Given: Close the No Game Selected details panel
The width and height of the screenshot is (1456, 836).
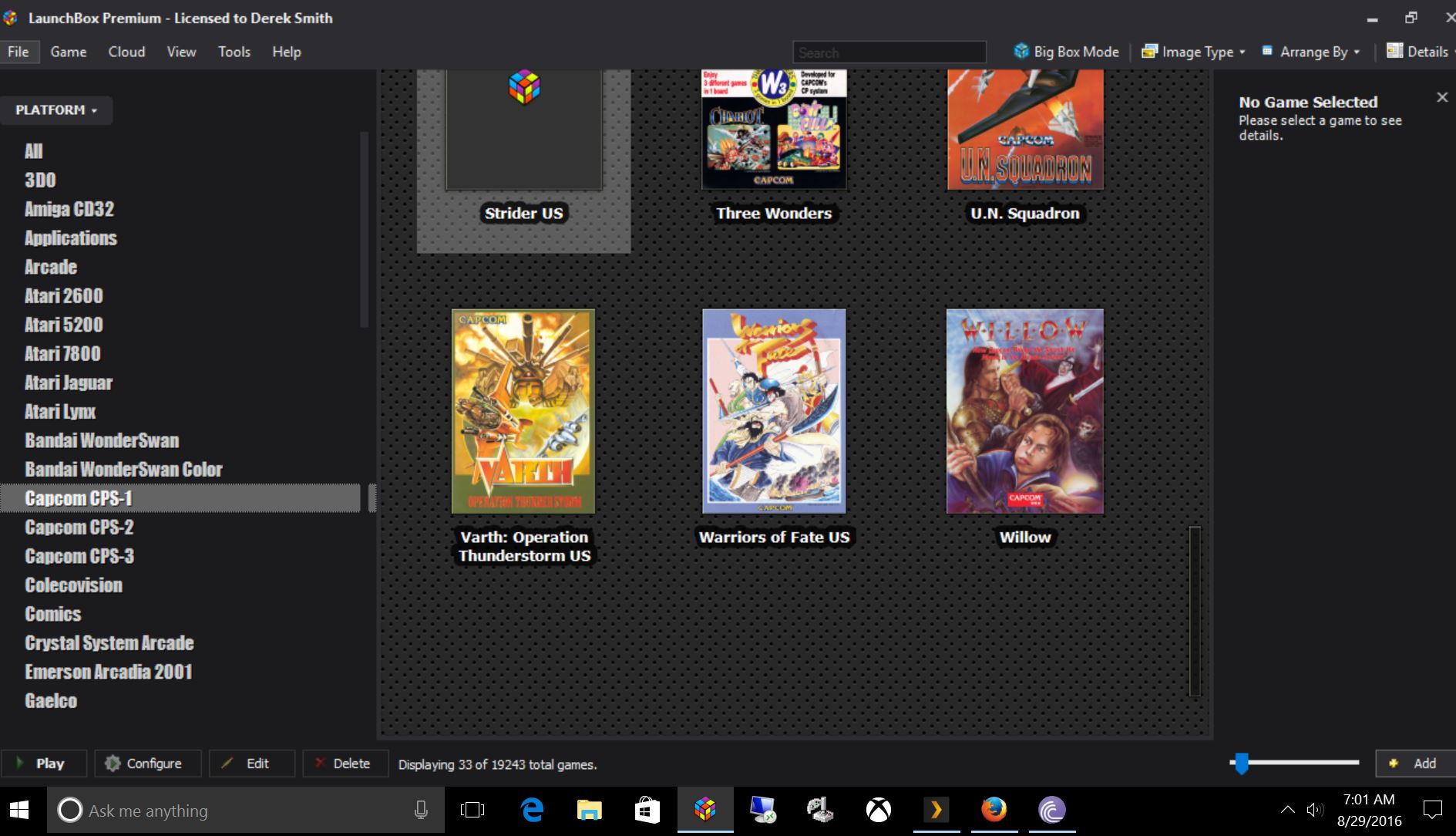Looking at the screenshot, I should 1442,97.
